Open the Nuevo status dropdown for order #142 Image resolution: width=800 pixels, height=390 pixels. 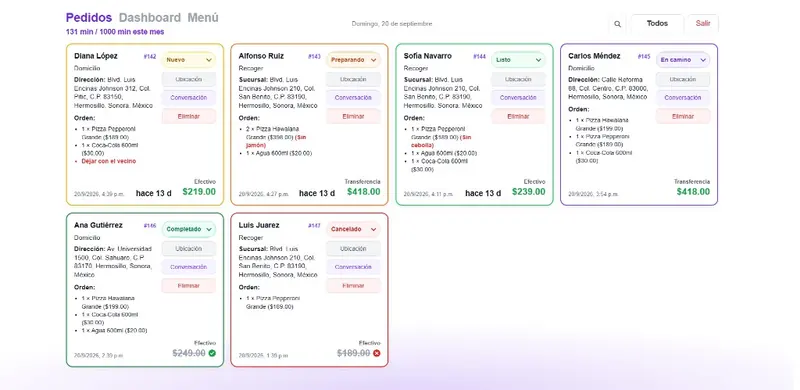click(189, 60)
